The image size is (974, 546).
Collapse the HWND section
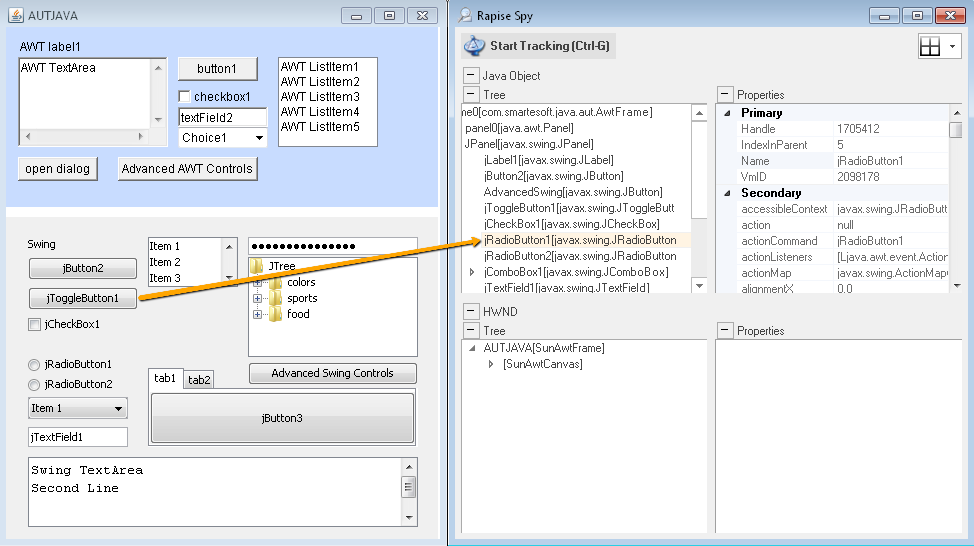[x=470, y=312]
